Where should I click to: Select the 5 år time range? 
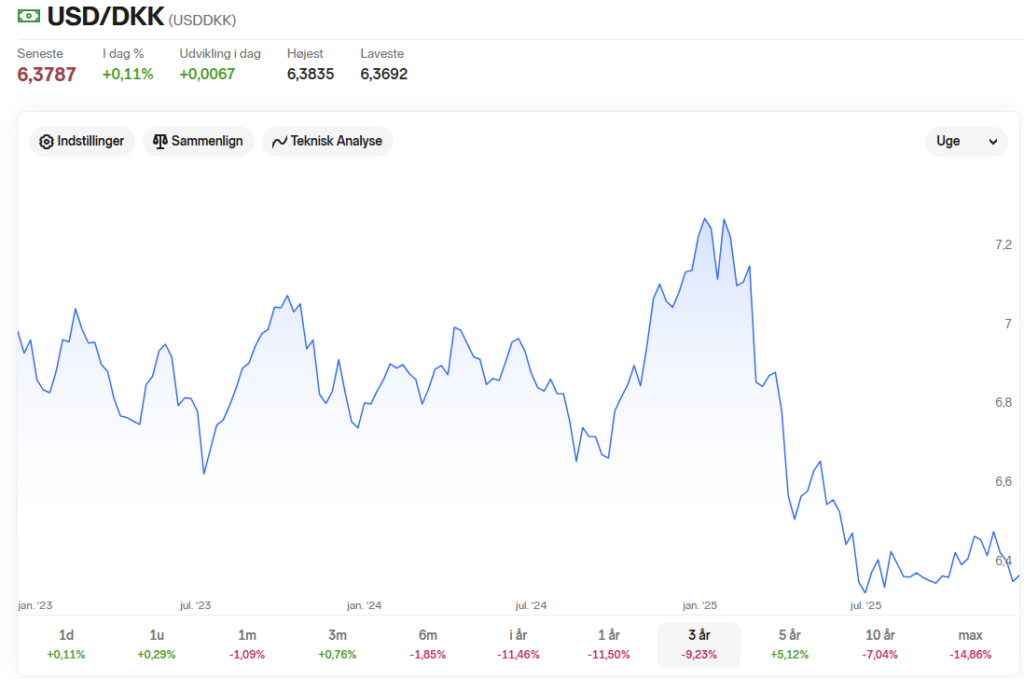click(x=790, y=644)
